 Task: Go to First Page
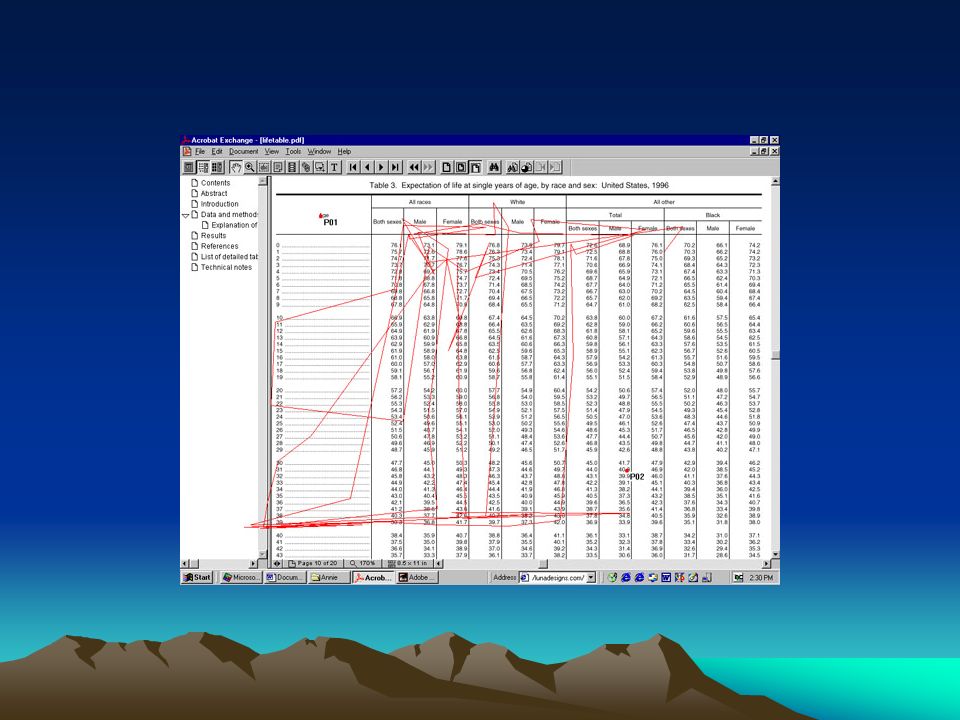tap(353, 167)
